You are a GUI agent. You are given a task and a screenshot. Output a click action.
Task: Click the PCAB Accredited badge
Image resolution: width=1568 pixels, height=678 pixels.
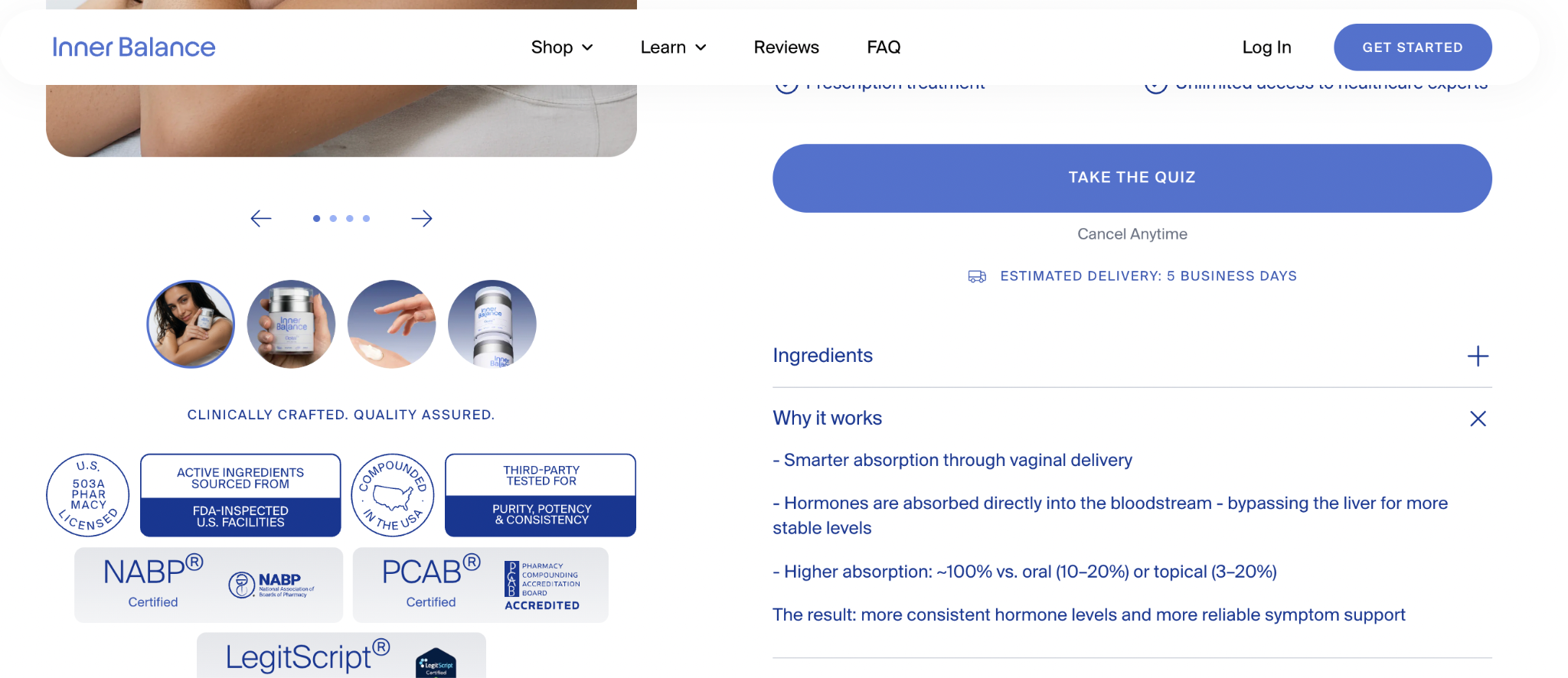(481, 585)
